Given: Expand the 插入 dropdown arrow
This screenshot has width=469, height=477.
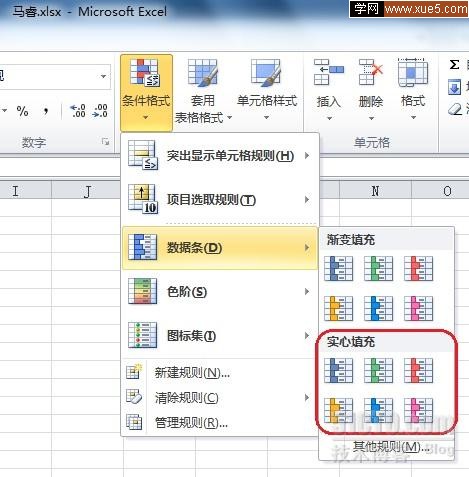Looking at the screenshot, I should (x=329, y=118).
